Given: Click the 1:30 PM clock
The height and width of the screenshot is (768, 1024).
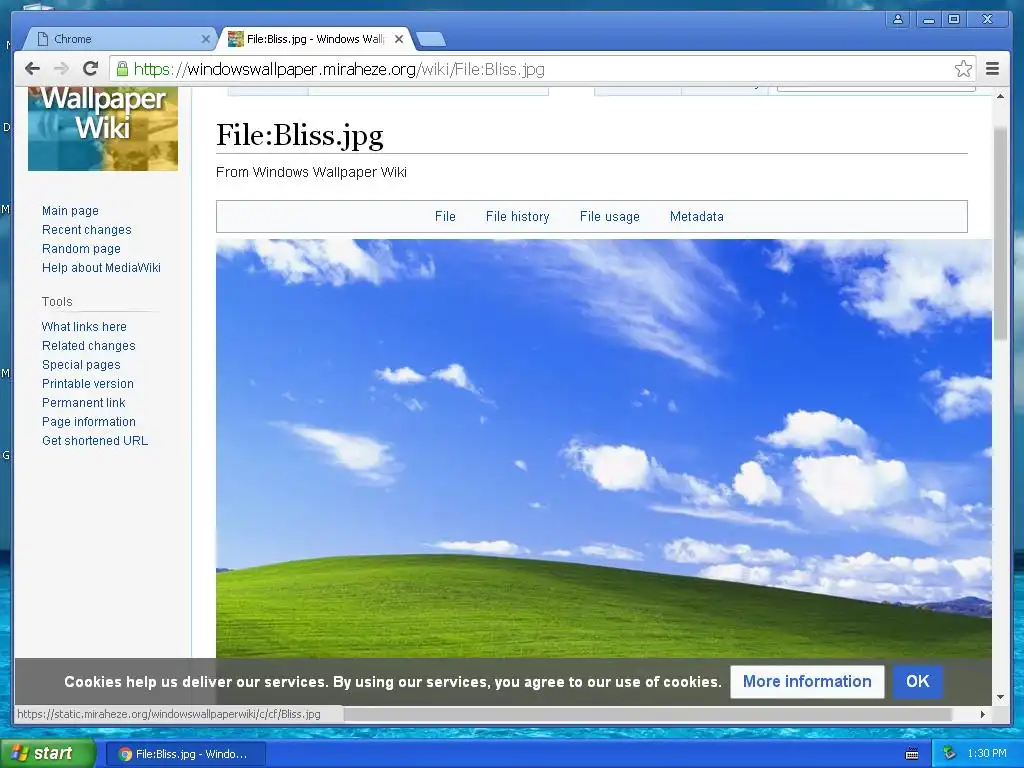Looking at the screenshot, I should click(x=987, y=754).
